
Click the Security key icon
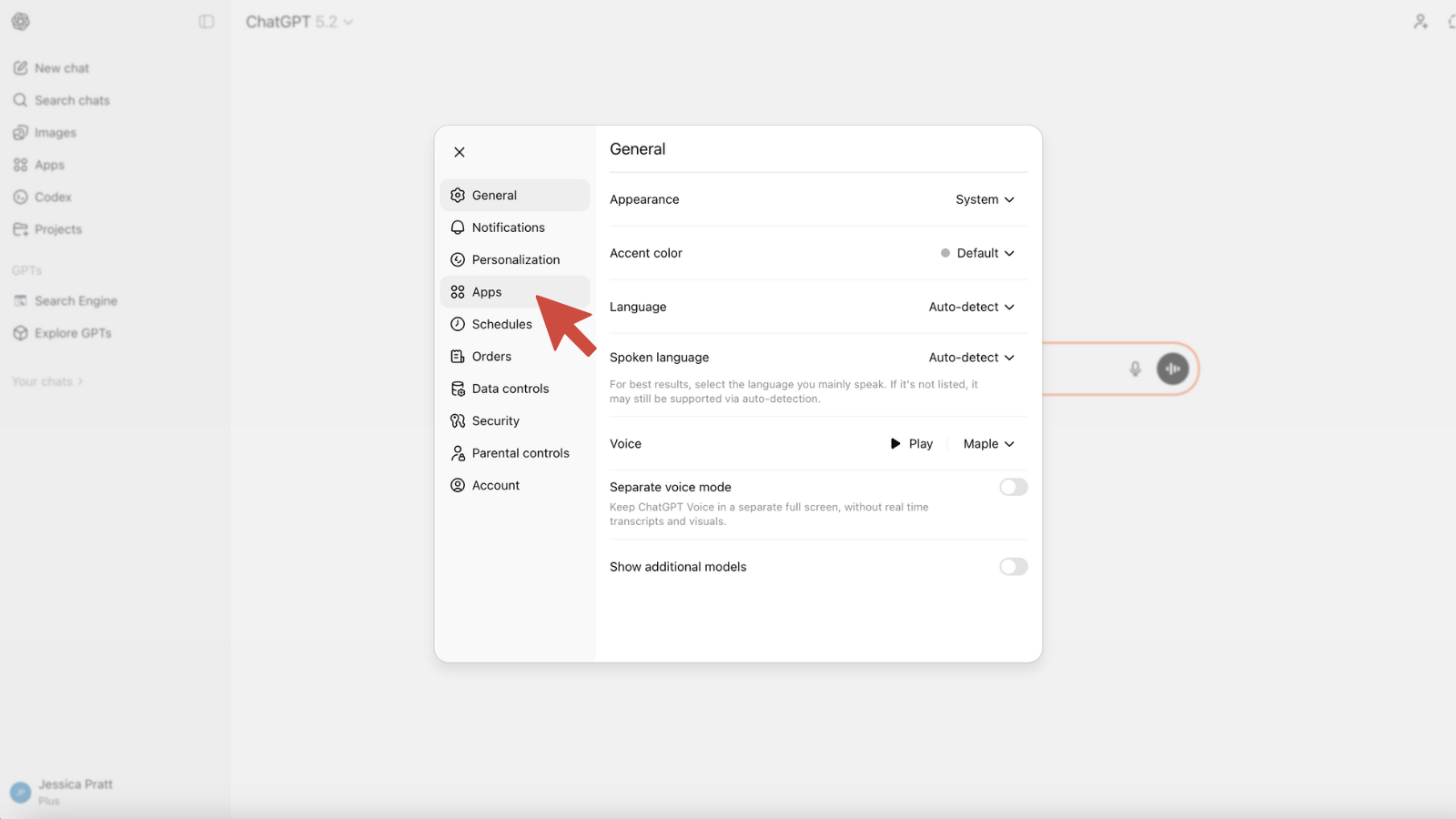point(458,421)
